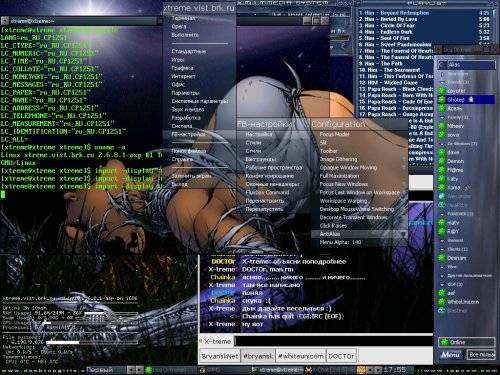Collapse the Clients (1) group

point(442,249)
